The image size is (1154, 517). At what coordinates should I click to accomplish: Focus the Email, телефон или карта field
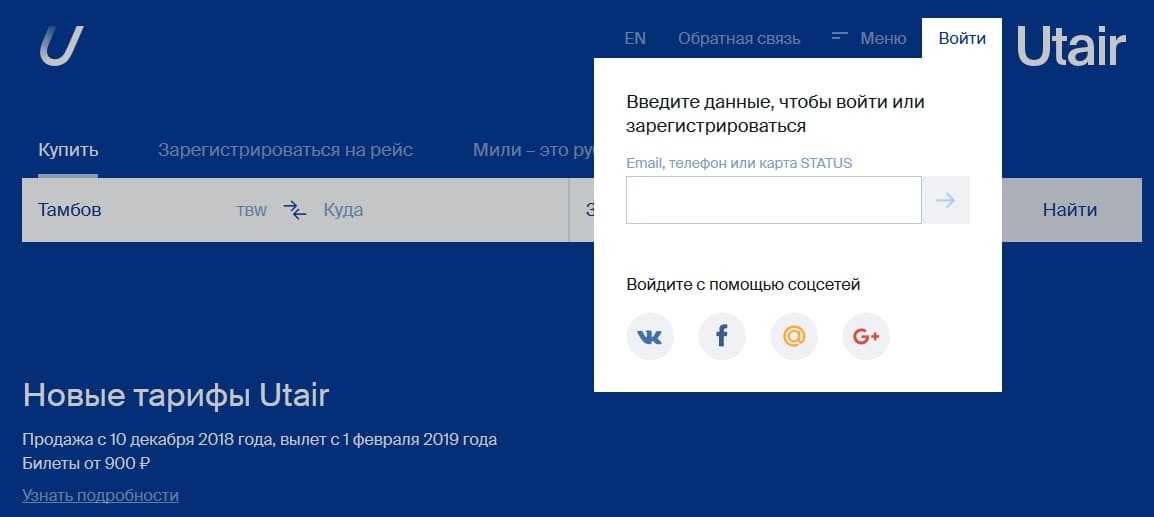(774, 200)
